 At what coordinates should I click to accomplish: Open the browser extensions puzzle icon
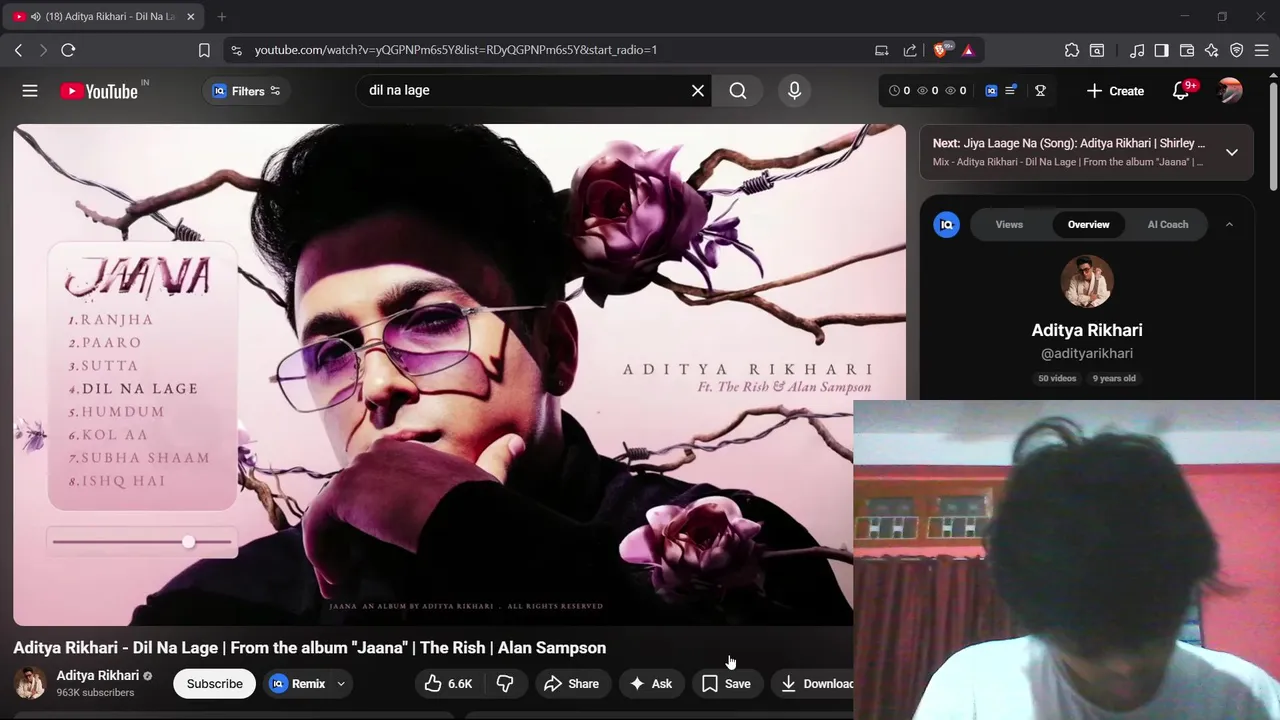[1072, 50]
